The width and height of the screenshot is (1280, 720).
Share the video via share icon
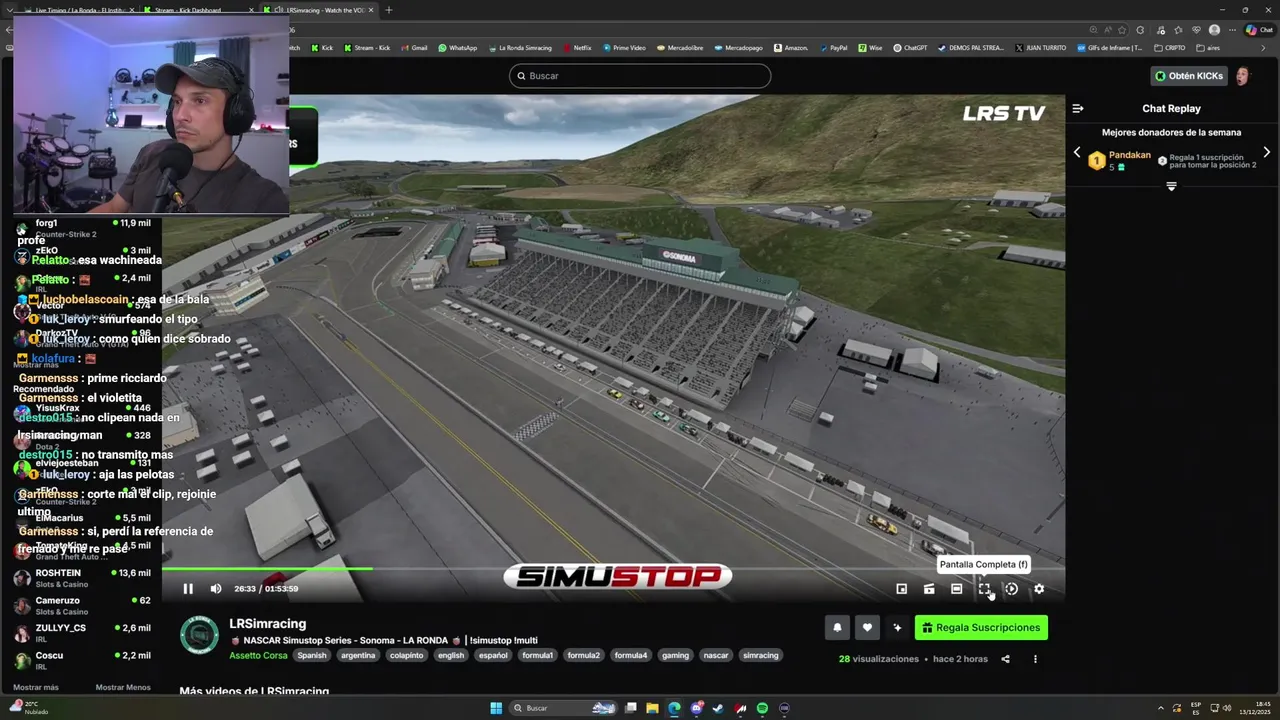pyautogui.click(x=1005, y=659)
